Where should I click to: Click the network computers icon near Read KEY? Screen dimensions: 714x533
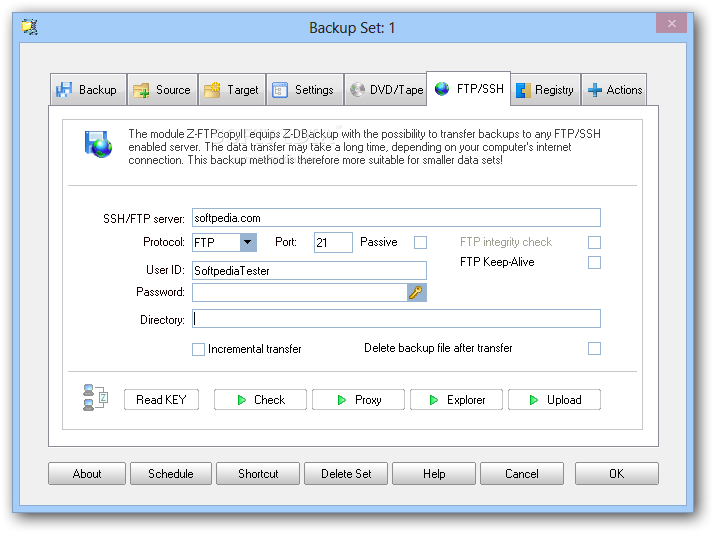pyautogui.click(x=95, y=398)
